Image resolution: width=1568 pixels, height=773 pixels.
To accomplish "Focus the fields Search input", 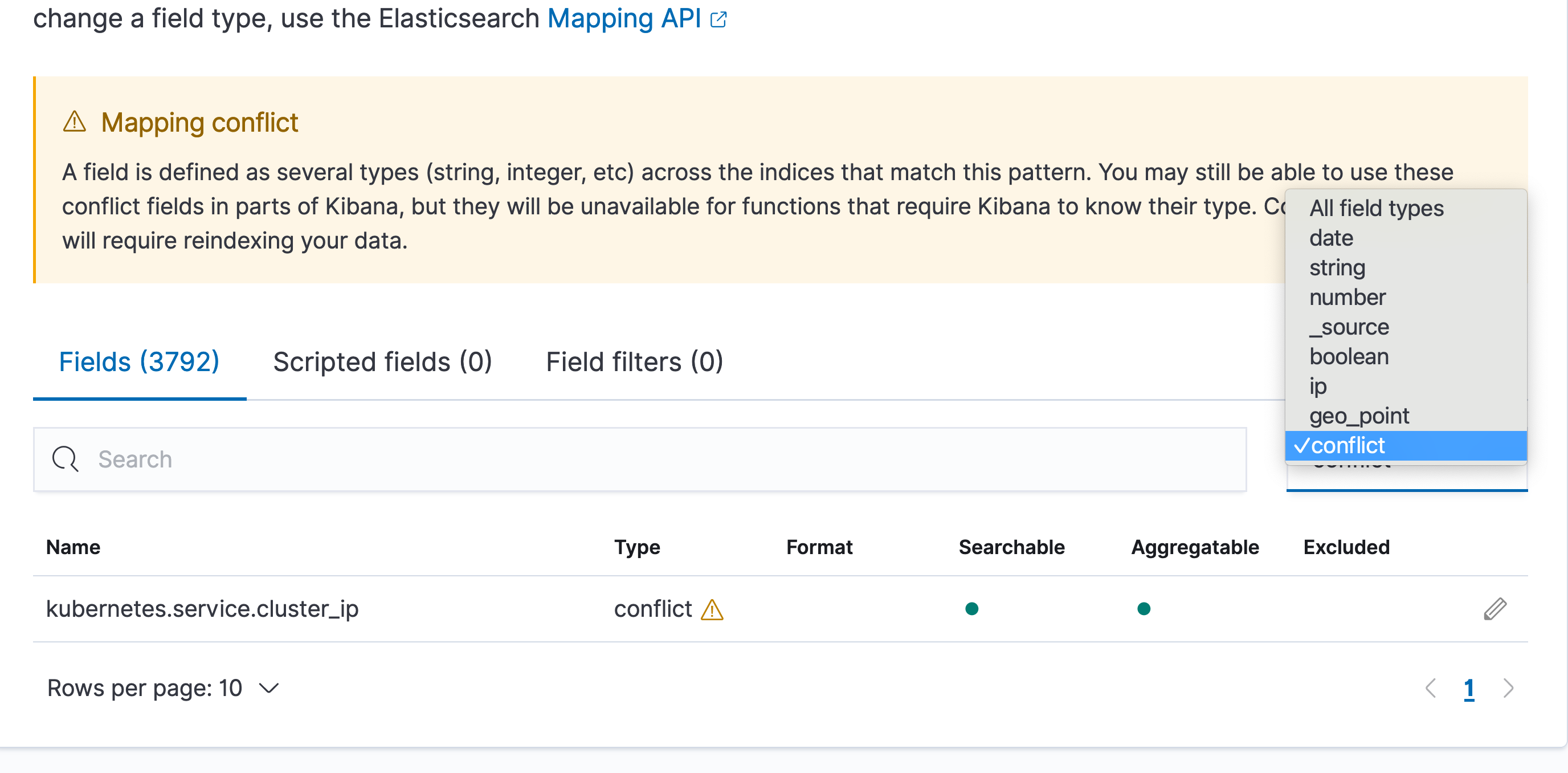I will pos(639,459).
